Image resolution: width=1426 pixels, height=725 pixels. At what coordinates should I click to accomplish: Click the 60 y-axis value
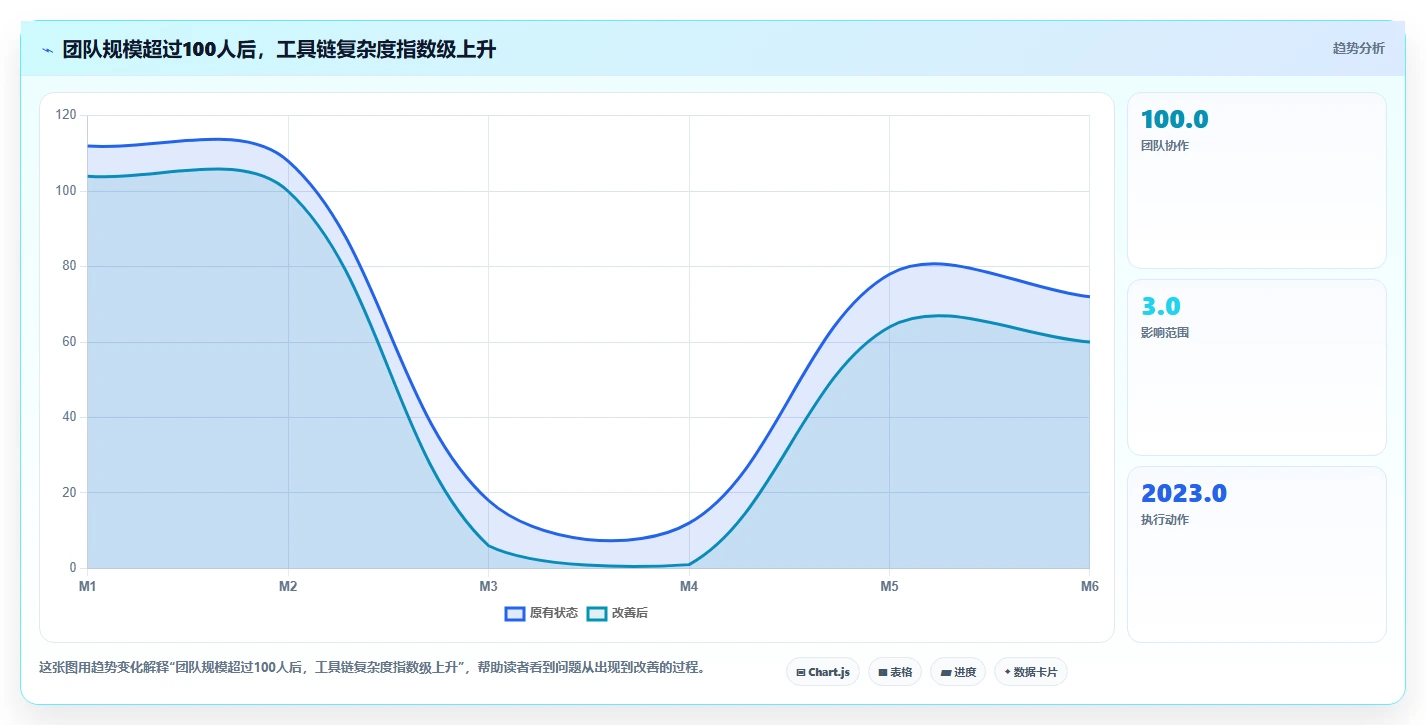tap(70, 341)
